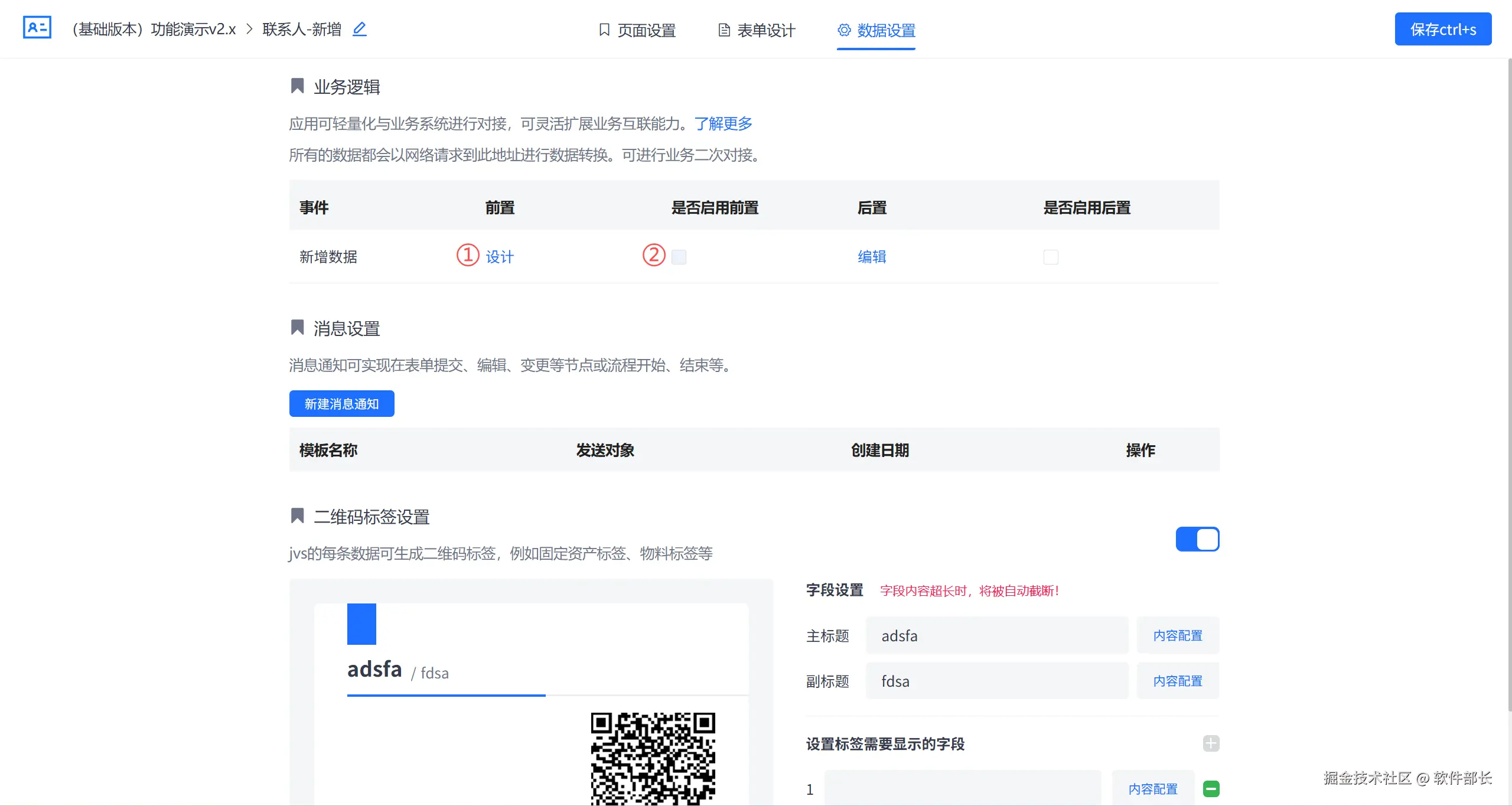Viewport: 1512px width, 806px height.
Task: Click the breadcrumb chevron arrow after 功能演示v2.x
Action: click(249, 29)
